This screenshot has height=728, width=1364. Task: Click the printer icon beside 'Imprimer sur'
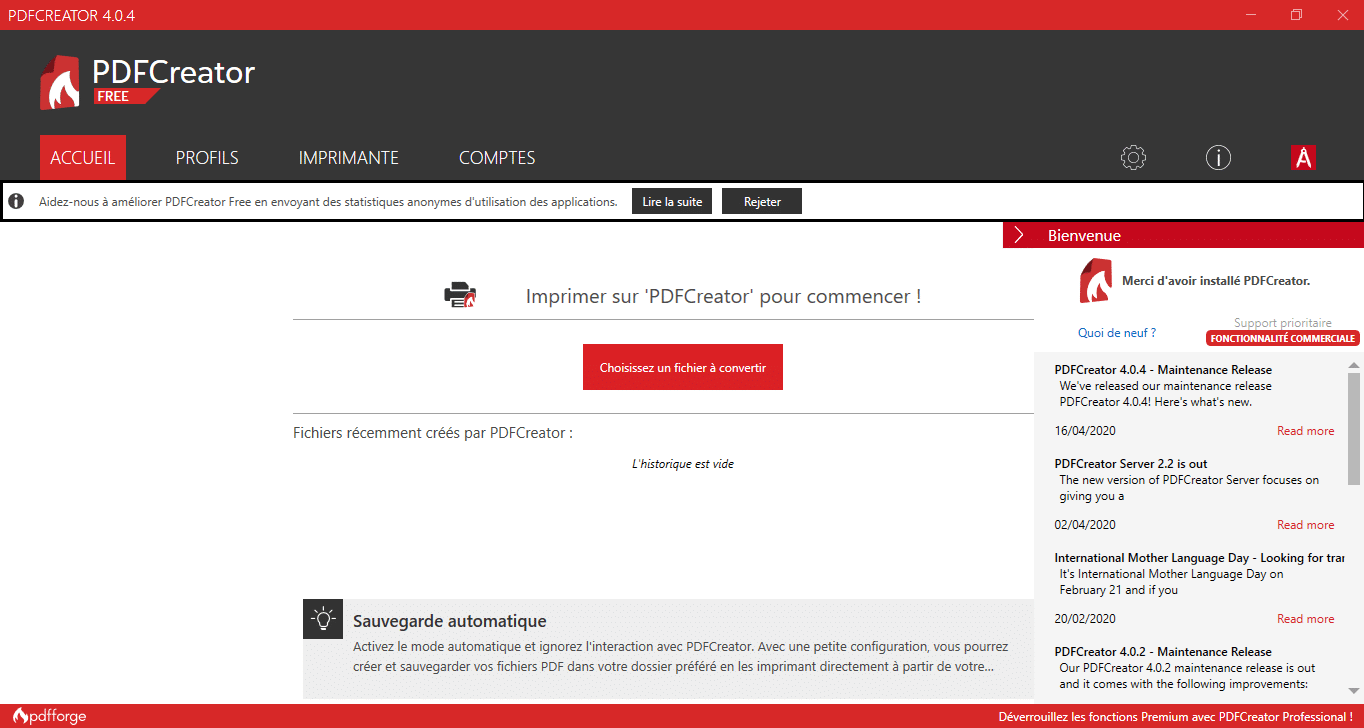click(460, 295)
